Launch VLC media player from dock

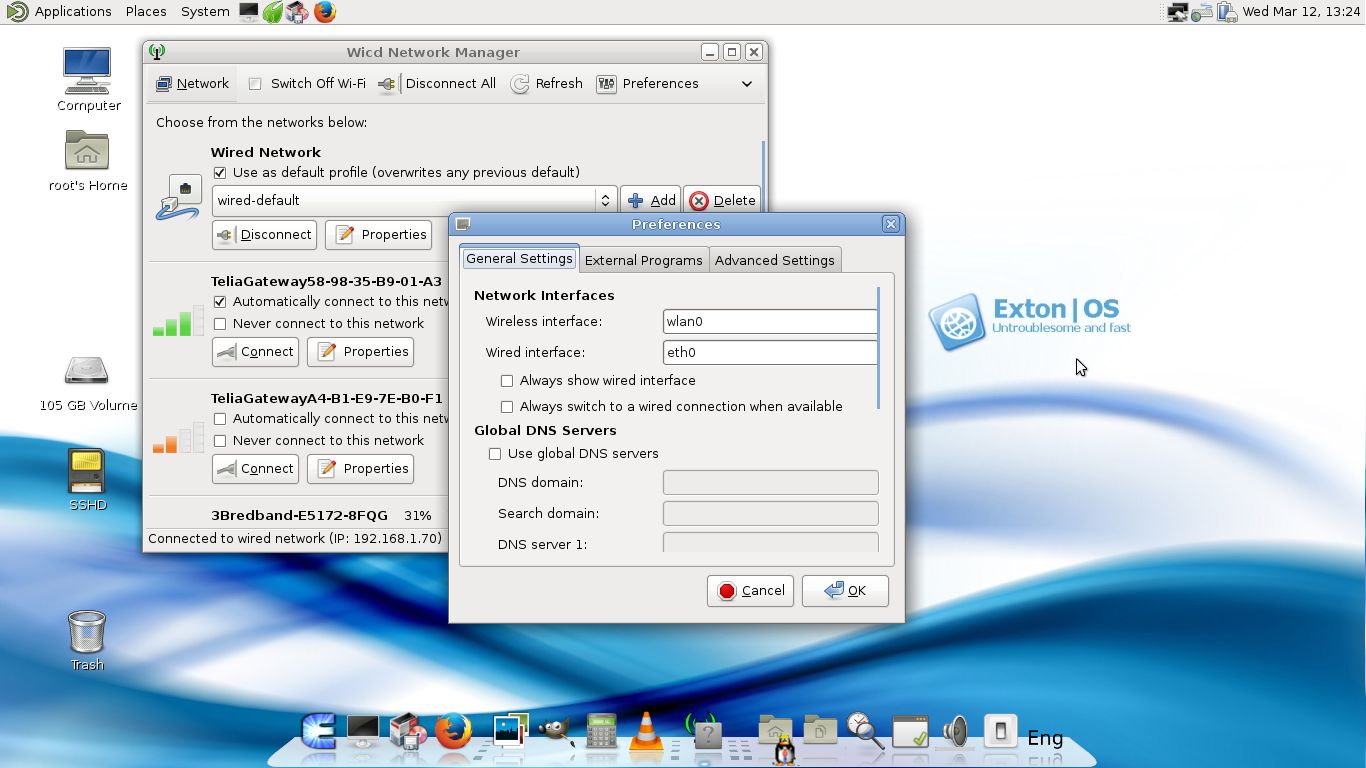click(646, 733)
